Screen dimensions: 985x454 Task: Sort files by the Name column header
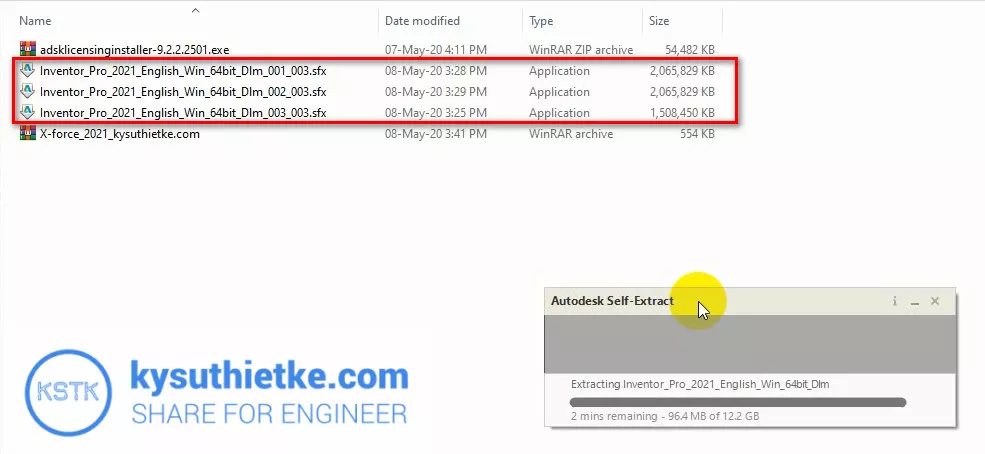click(35, 21)
